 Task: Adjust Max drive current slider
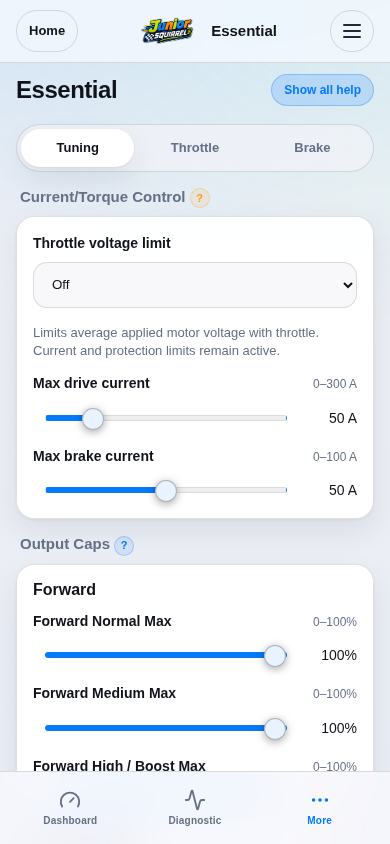166,418
